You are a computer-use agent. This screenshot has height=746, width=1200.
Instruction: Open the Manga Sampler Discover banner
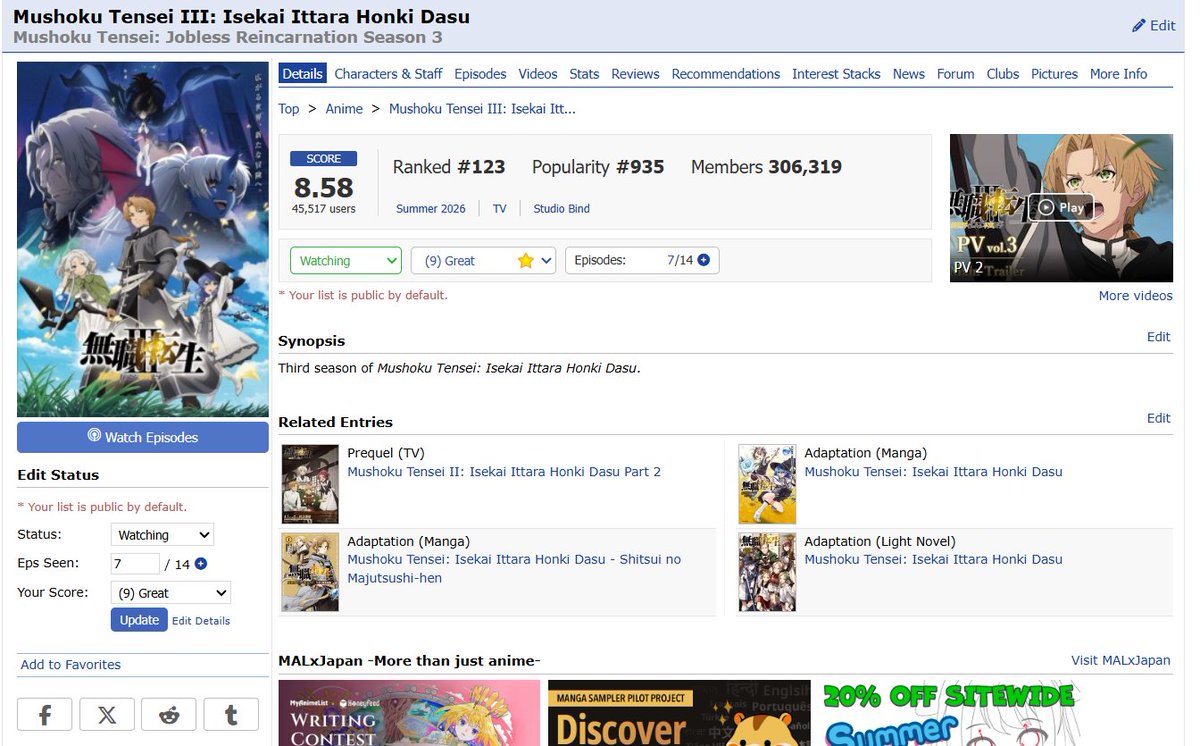pyautogui.click(x=679, y=713)
